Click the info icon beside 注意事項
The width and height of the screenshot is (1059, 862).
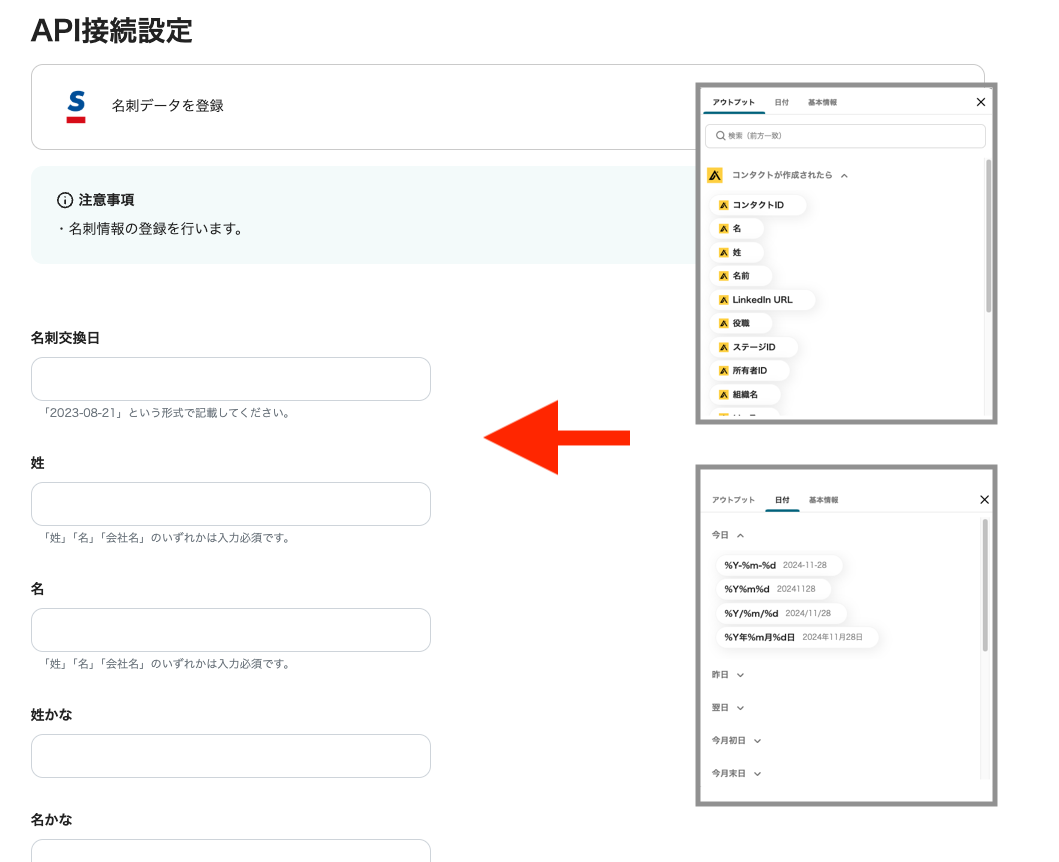click(x=66, y=200)
